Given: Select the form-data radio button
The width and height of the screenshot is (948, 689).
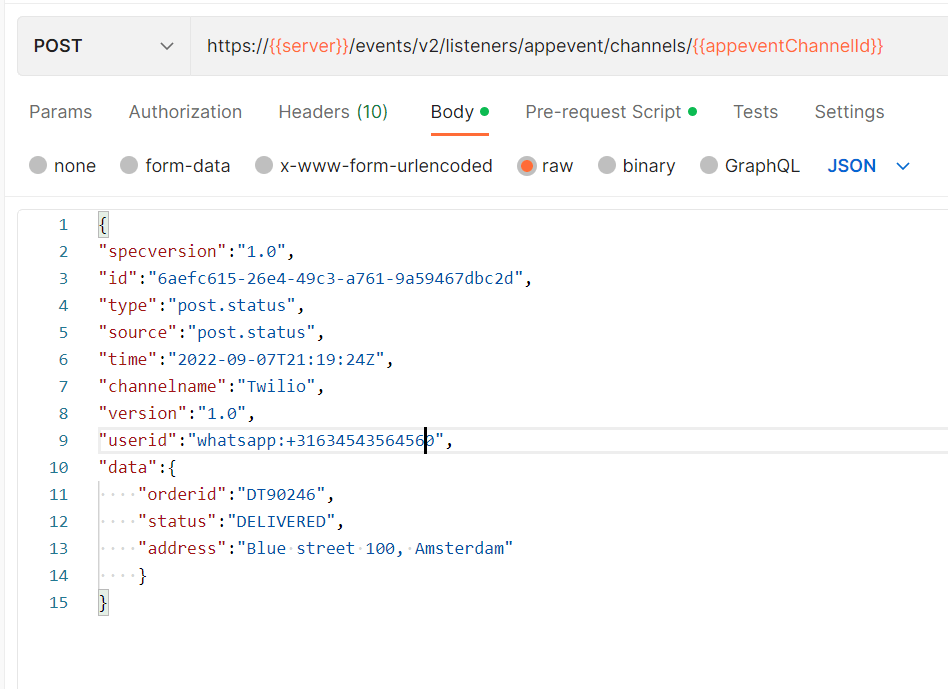Looking at the screenshot, I should click(x=129, y=166).
